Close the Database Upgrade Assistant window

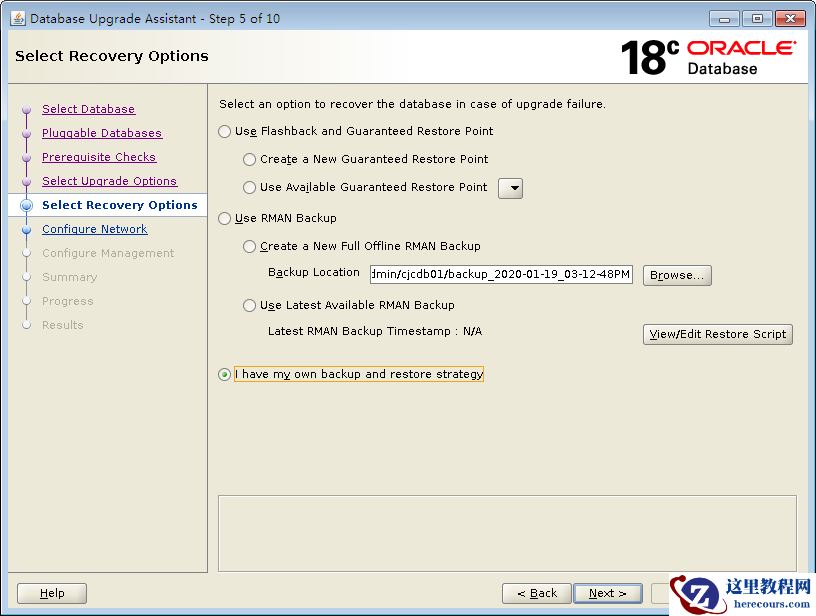[x=790, y=19]
